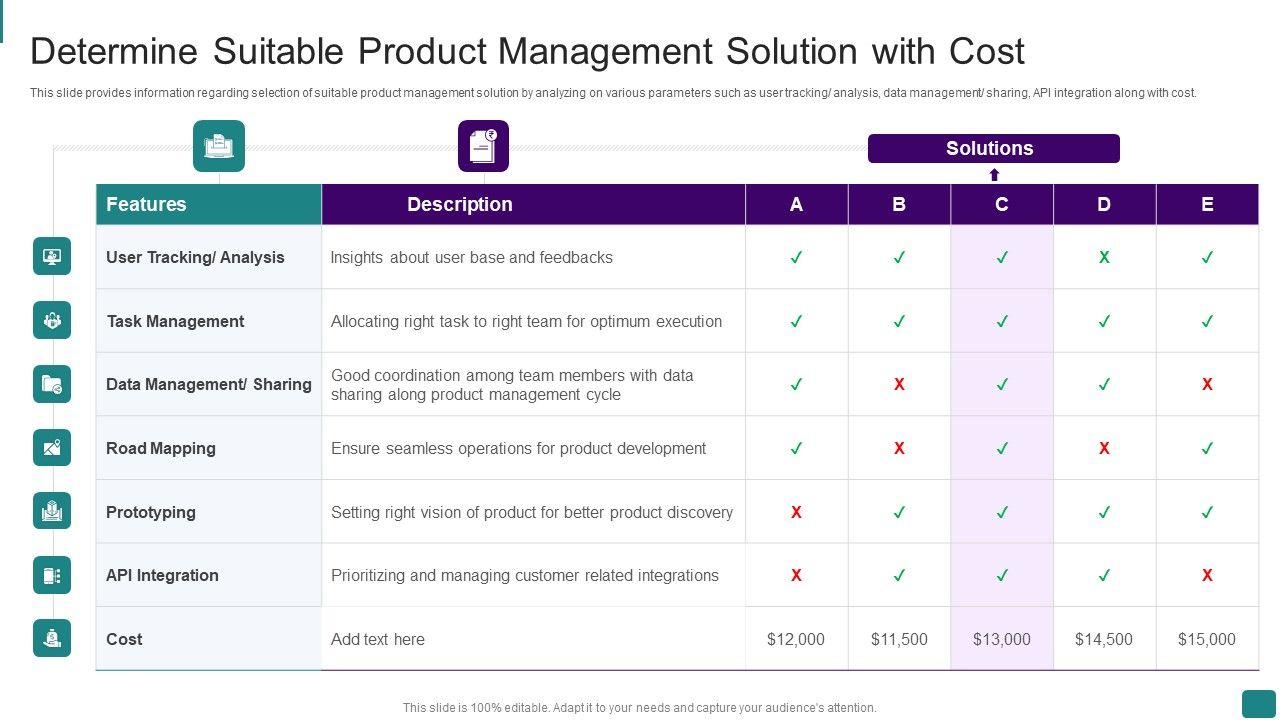The image size is (1280, 720).
Task: Click the User Tracking/Analysis row icon
Action: [52, 257]
